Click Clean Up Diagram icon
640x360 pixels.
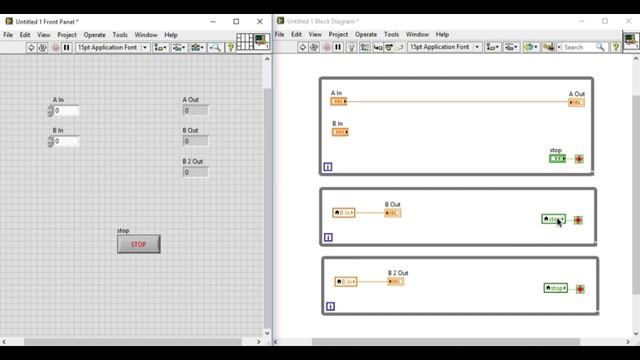[x=548, y=47]
